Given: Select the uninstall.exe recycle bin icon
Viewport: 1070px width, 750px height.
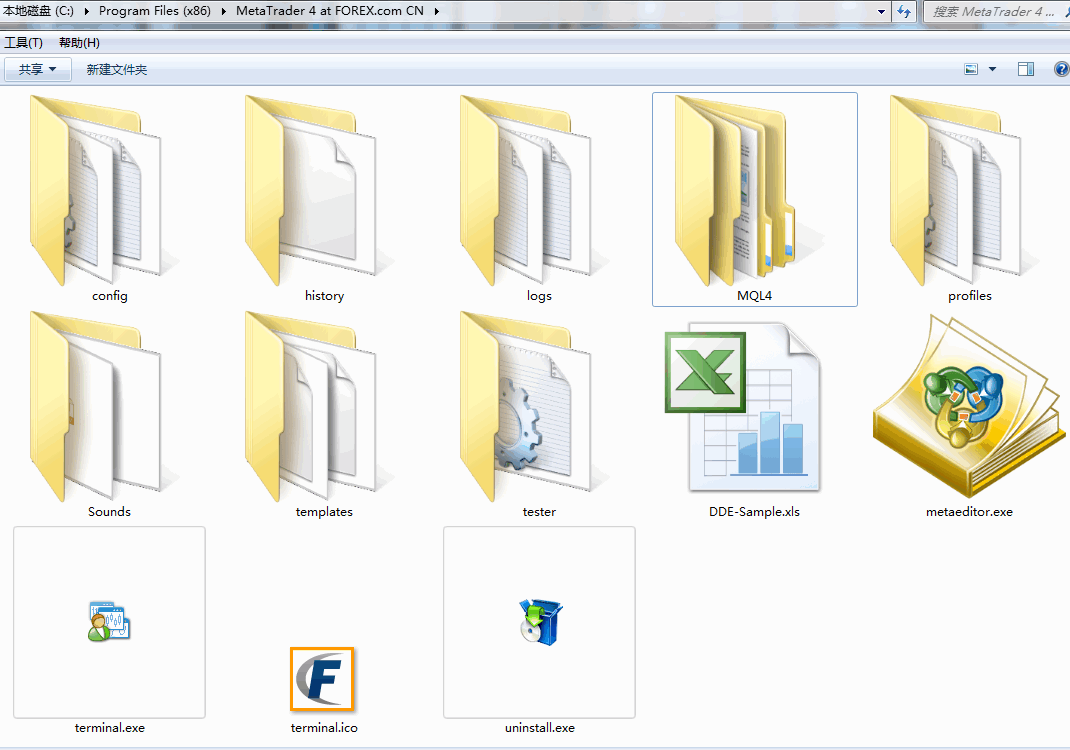Looking at the screenshot, I should point(540,622).
